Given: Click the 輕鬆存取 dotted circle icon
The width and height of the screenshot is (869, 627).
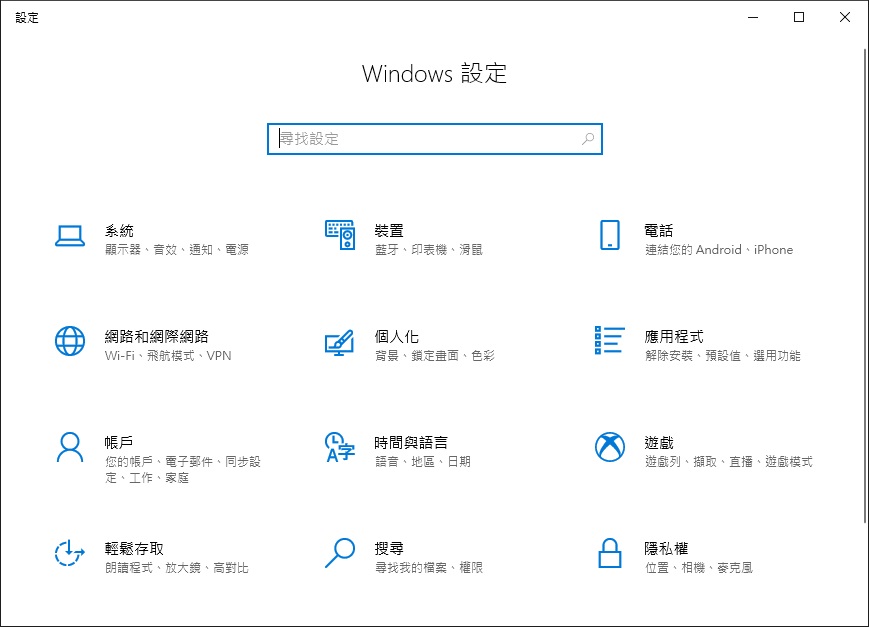Looking at the screenshot, I should [69, 553].
